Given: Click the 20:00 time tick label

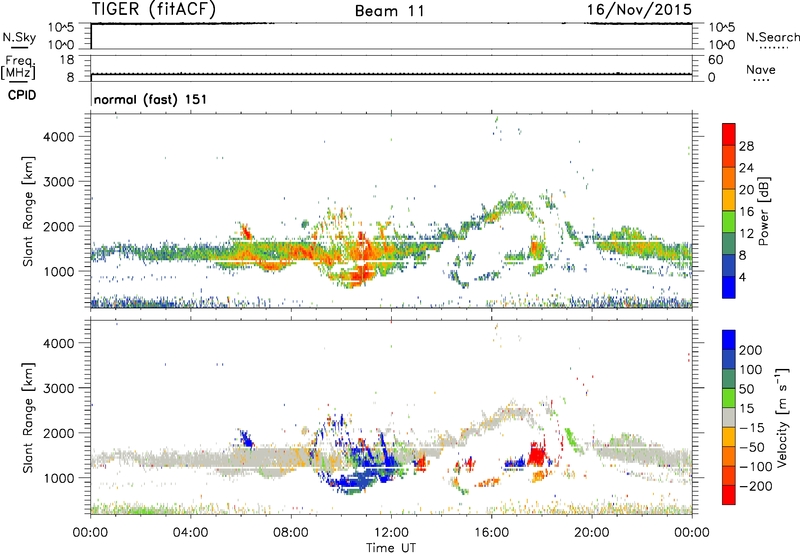Looking at the screenshot, I should click(591, 533).
